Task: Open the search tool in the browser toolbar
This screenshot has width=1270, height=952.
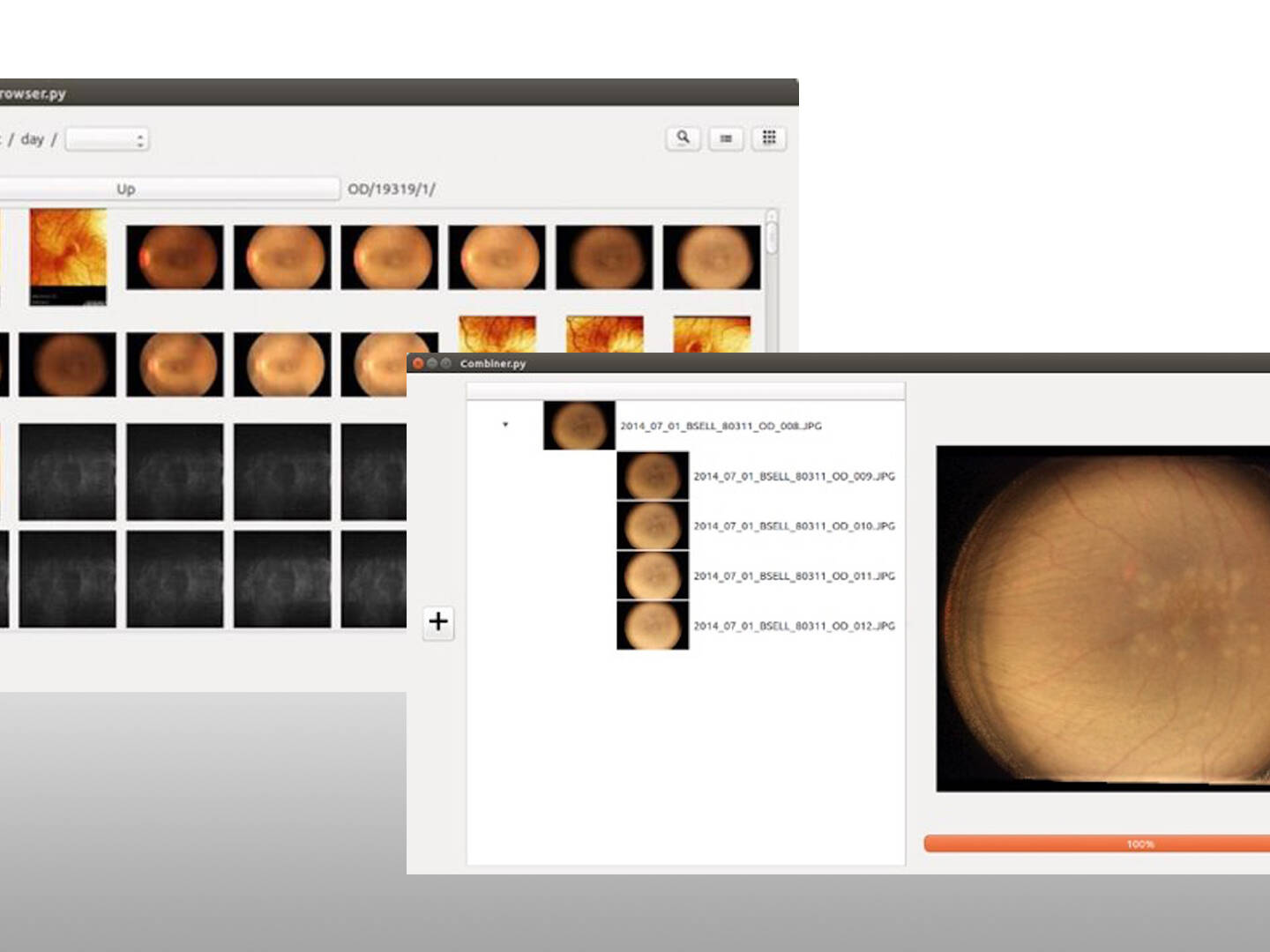Action: (684, 138)
